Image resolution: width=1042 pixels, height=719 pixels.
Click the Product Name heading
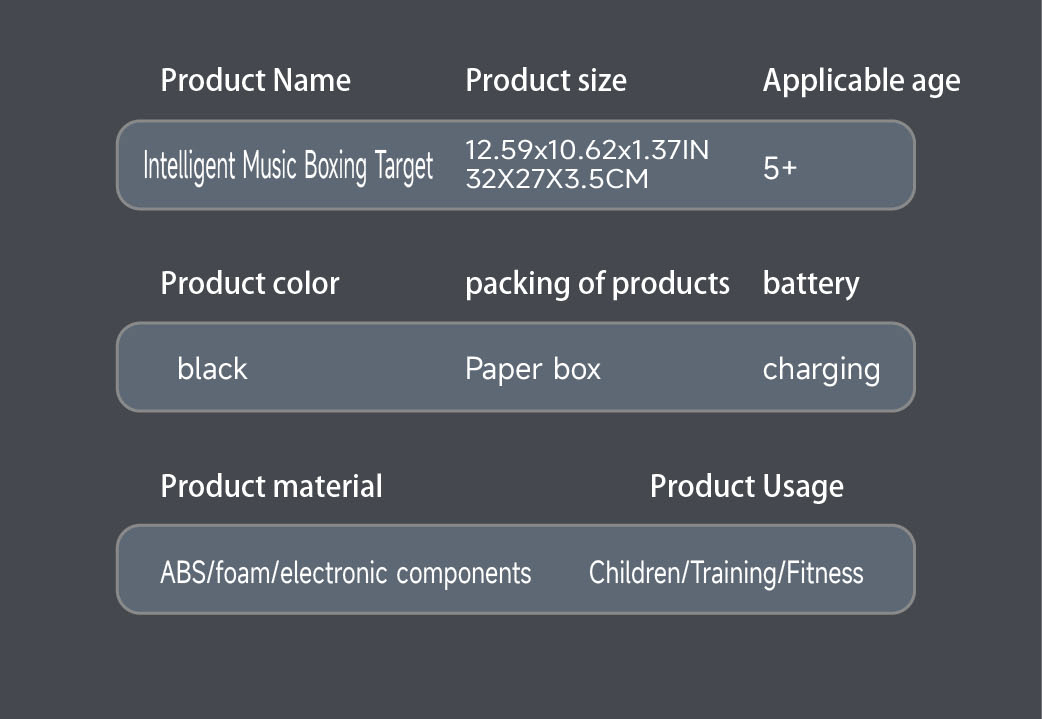point(255,81)
